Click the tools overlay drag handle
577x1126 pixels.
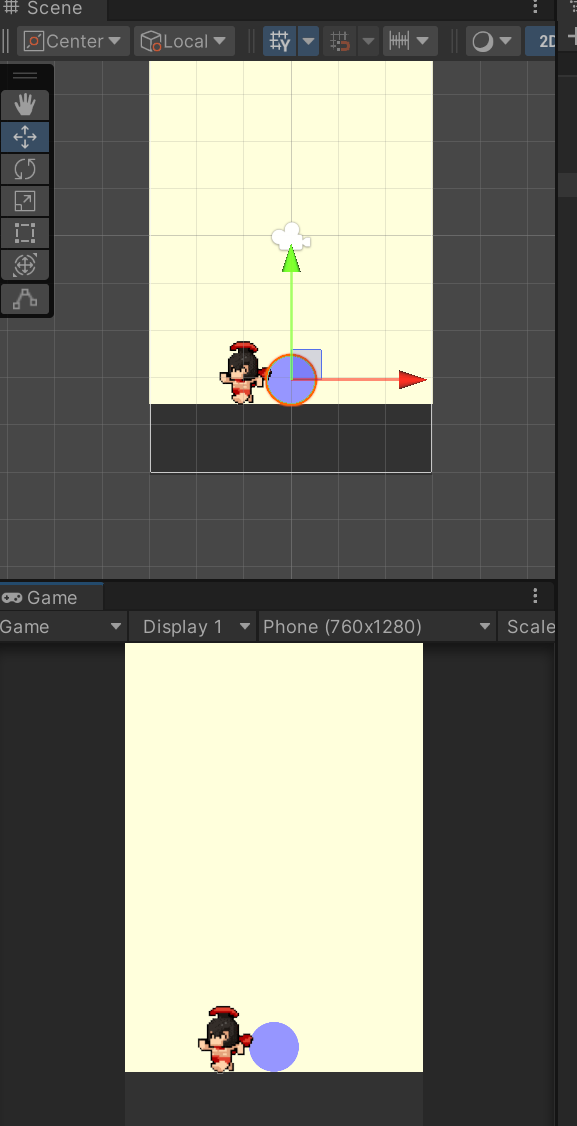(25, 75)
